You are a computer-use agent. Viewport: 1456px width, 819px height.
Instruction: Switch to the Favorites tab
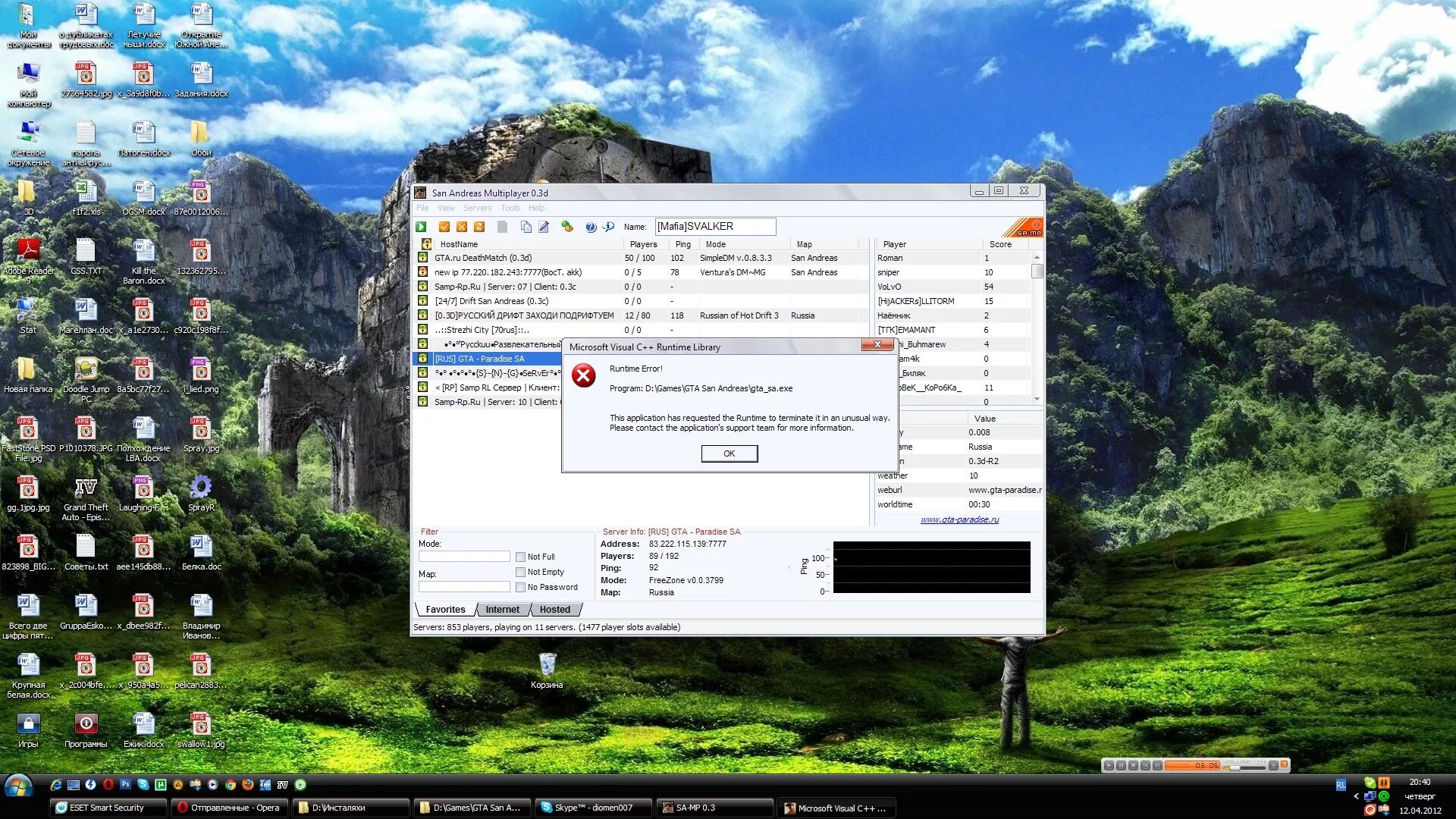pos(445,610)
